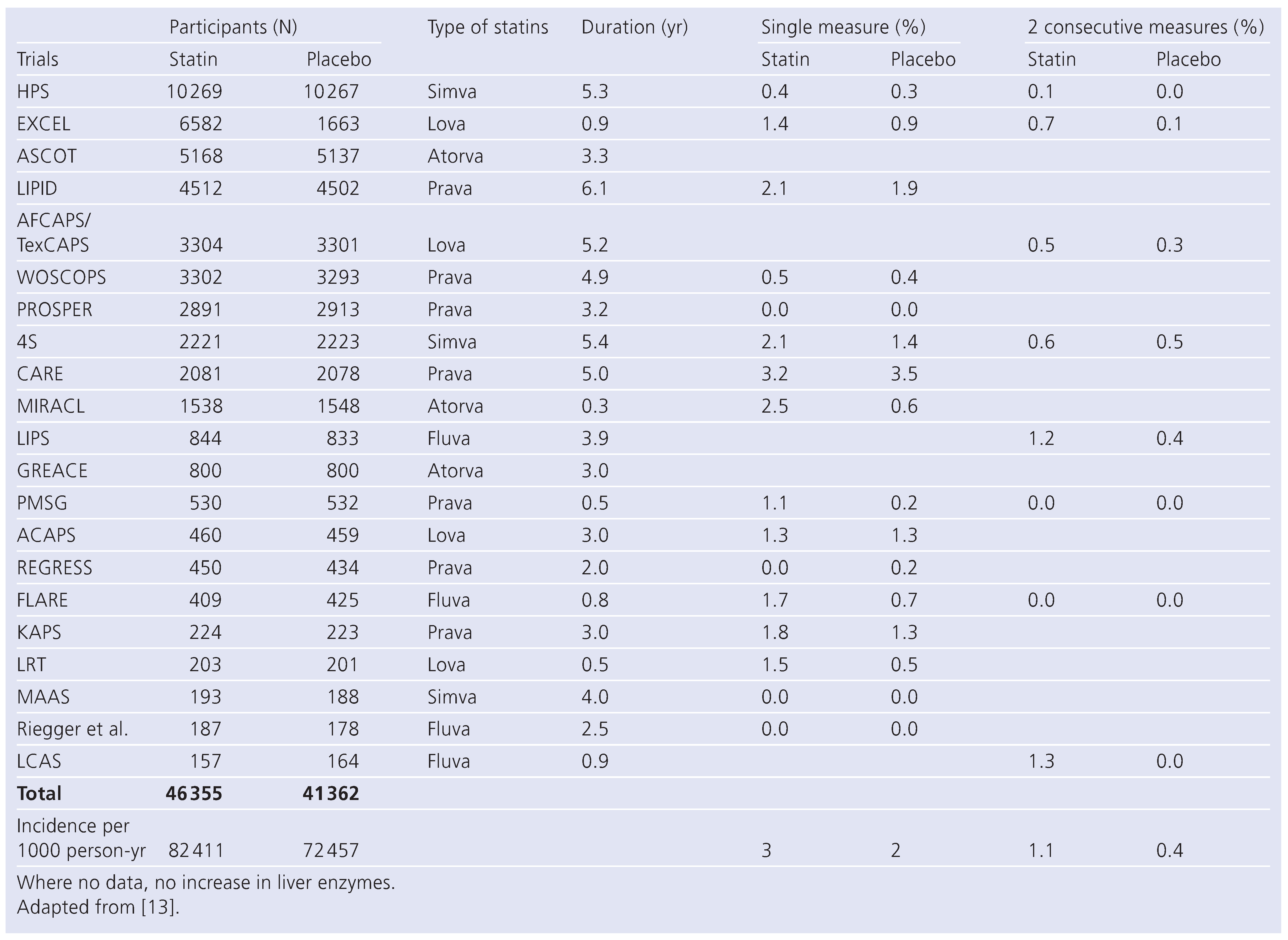The image size is (1288, 940).
Task: Select the 'Riegger et al.' row label
Action: pos(72,729)
